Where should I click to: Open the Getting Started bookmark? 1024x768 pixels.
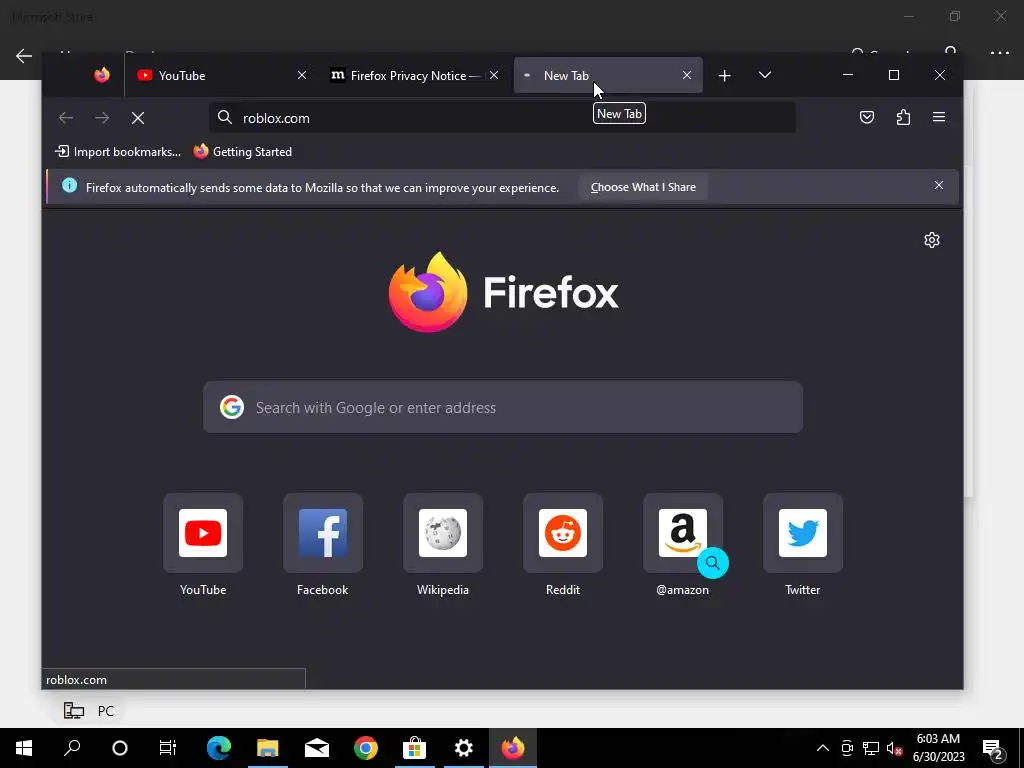tap(243, 152)
